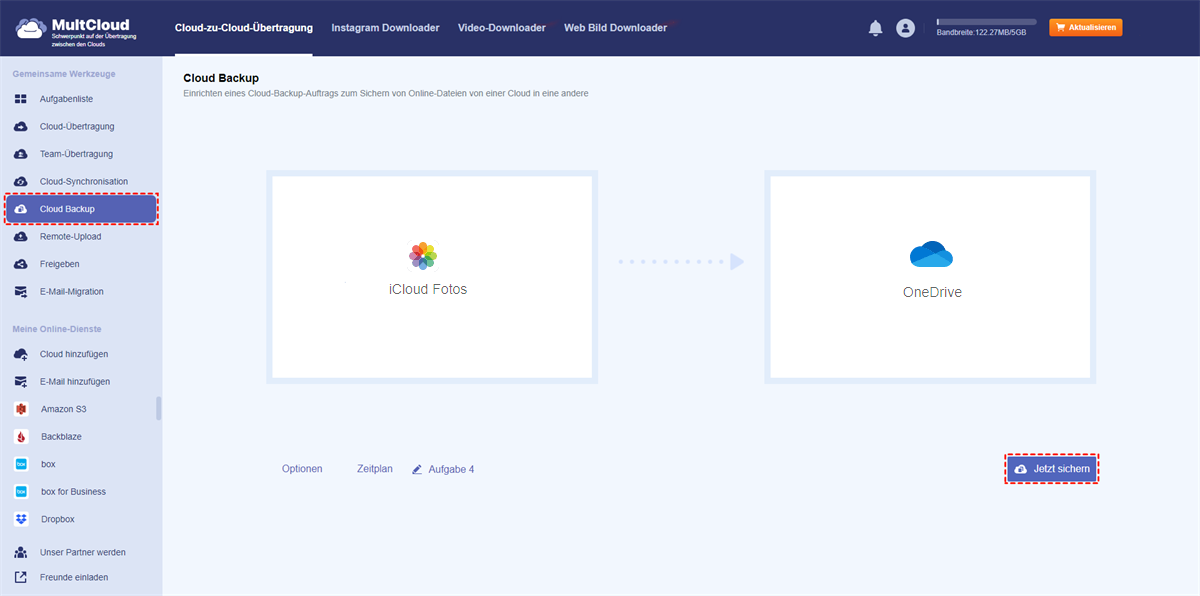Open Optionen settings
The height and width of the screenshot is (596, 1200).
(x=302, y=469)
